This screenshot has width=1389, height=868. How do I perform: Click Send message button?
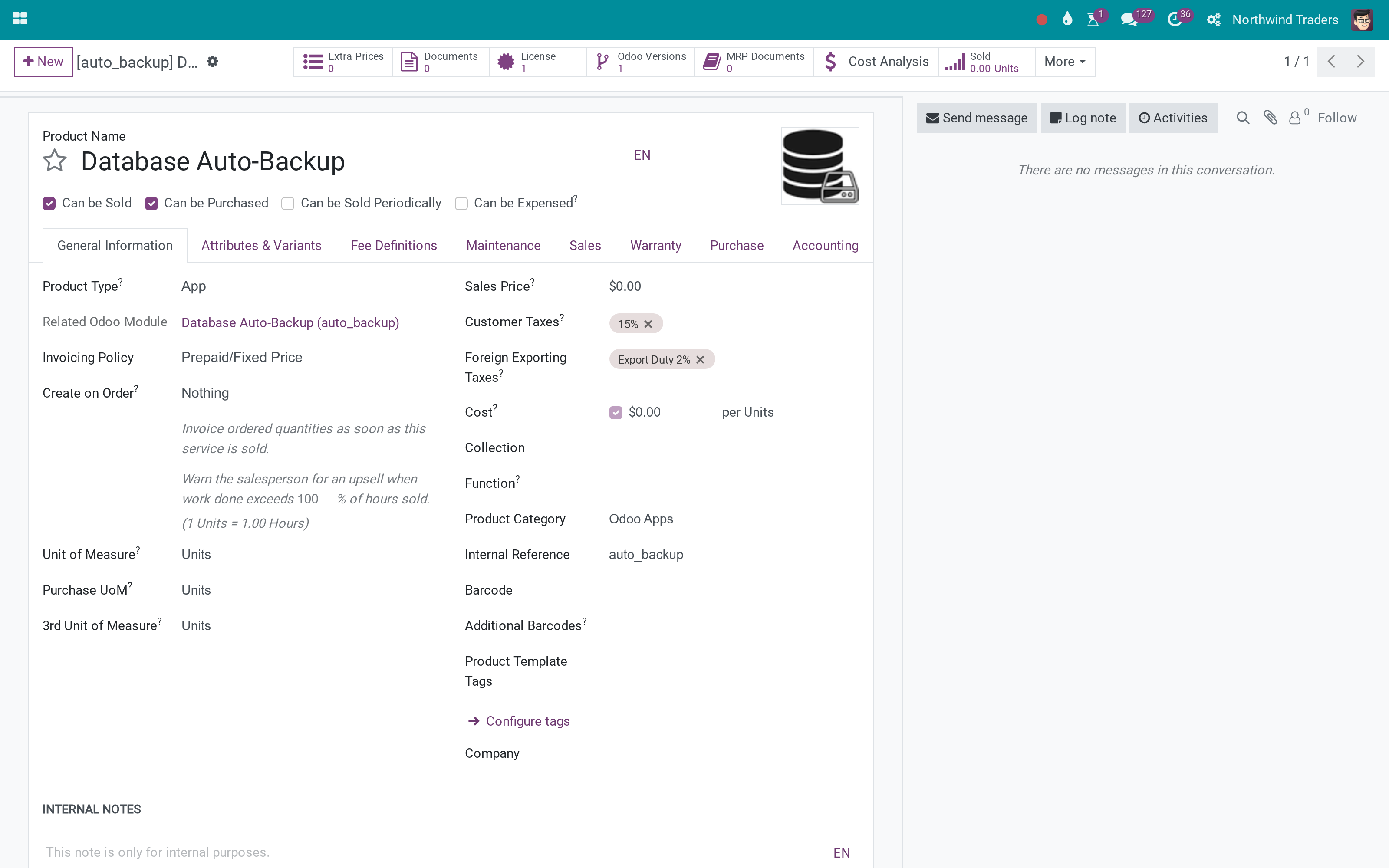(x=976, y=118)
